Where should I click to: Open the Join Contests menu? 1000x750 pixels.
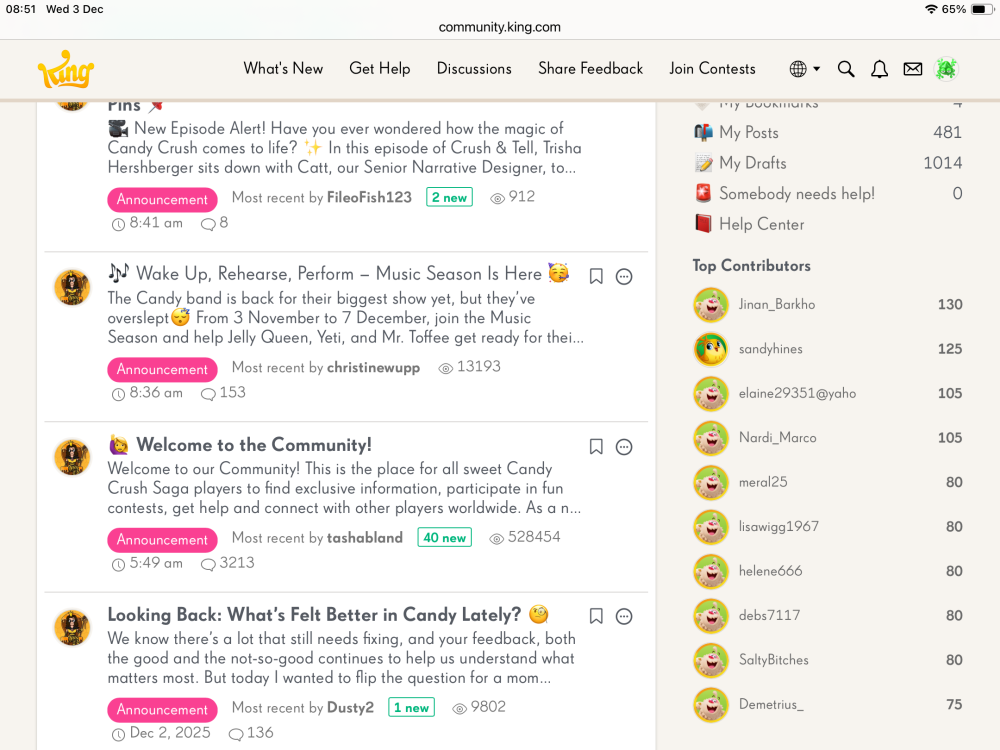tap(712, 68)
